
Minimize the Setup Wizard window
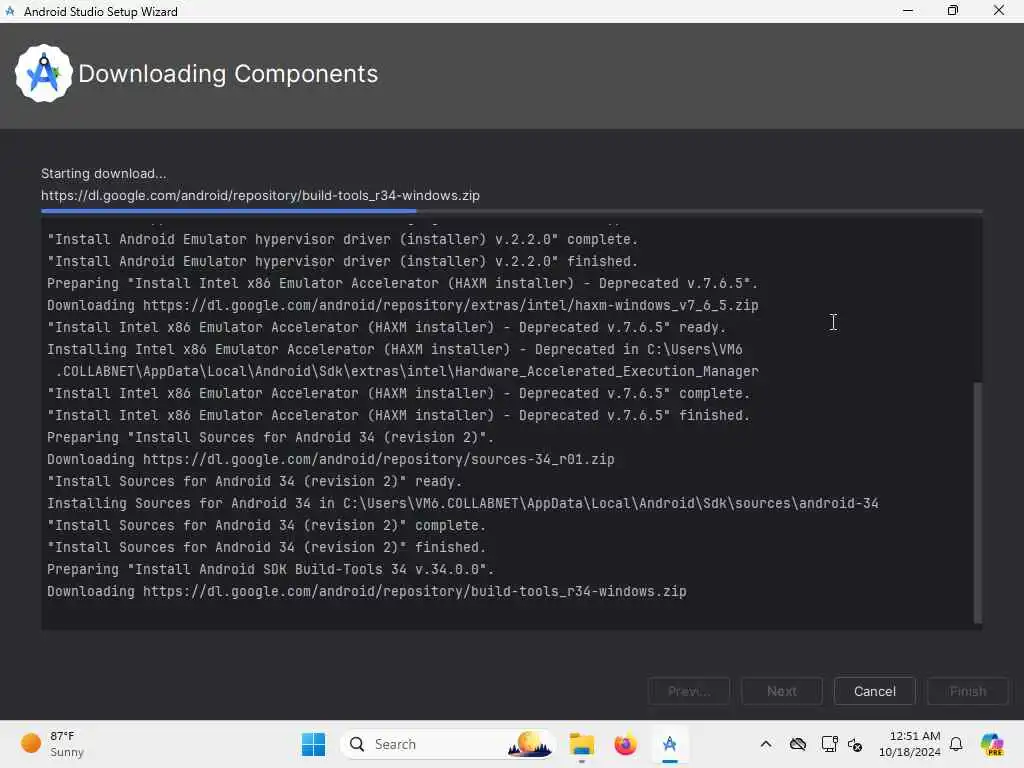[x=908, y=10]
